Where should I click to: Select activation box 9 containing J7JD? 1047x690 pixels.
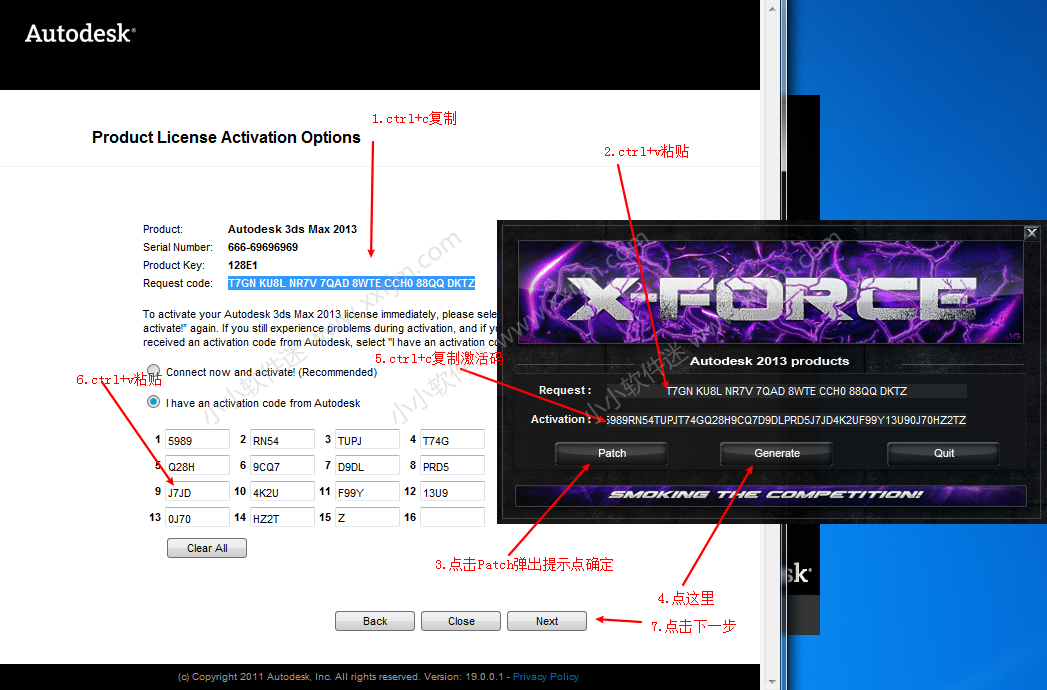(x=197, y=492)
